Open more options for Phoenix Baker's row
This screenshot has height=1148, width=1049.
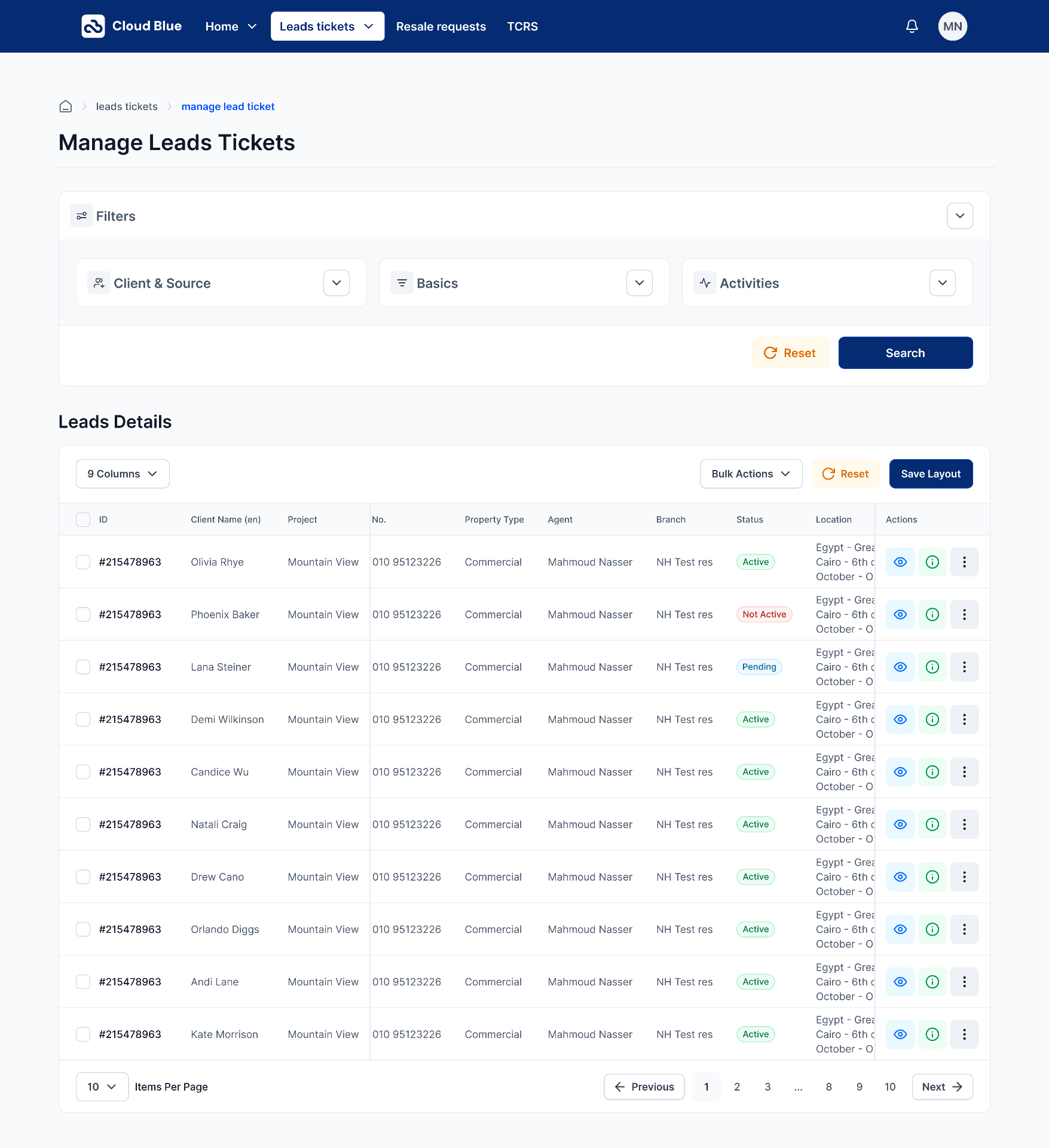pyautogui.click(x=964, y=615)
